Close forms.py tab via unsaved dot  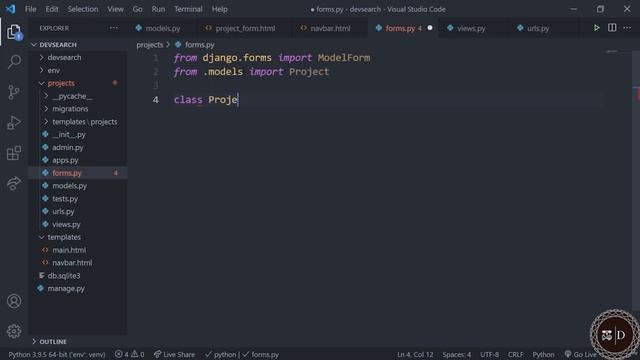[430, 28]
